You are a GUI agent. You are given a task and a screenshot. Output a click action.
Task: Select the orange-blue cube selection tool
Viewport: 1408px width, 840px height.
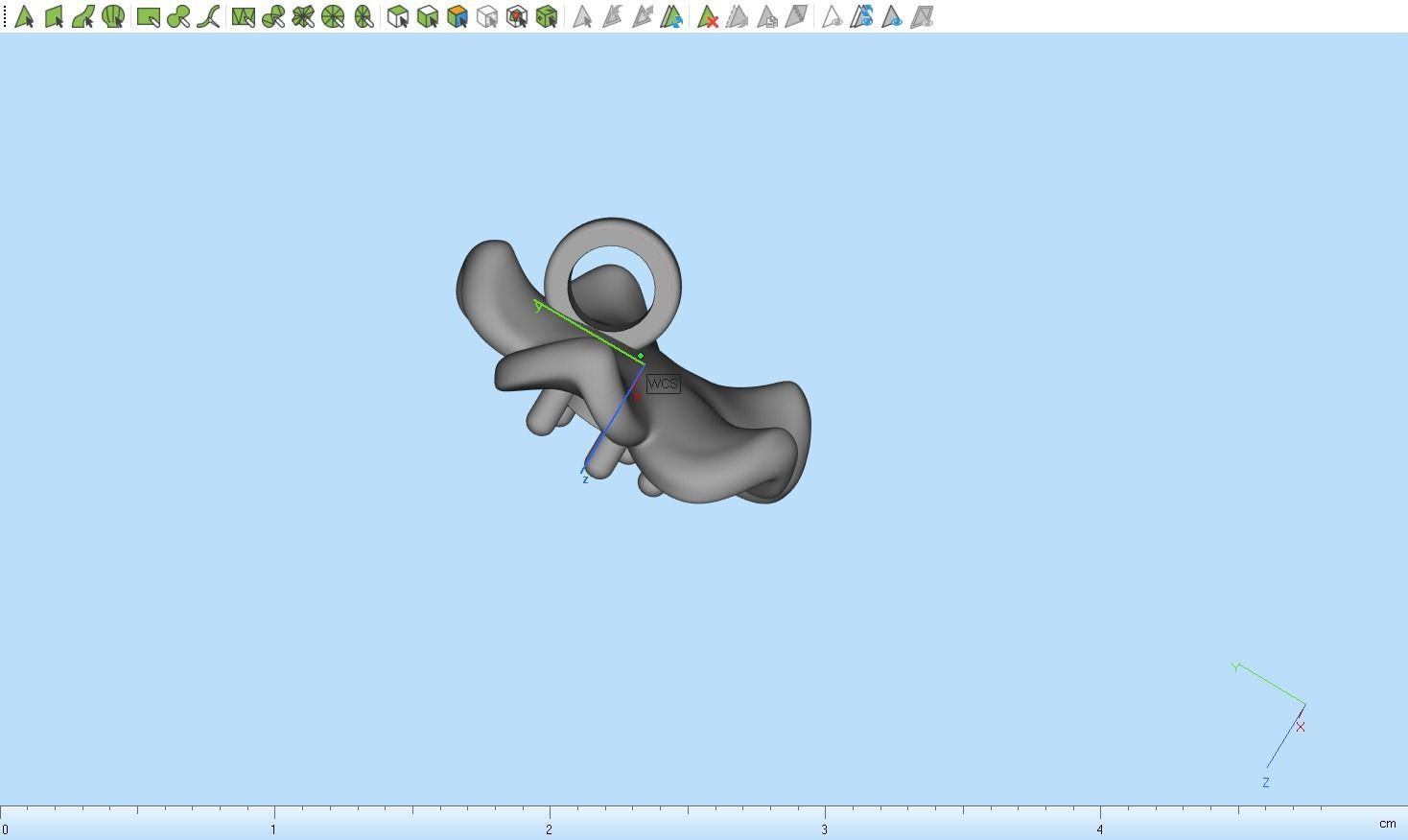point(458,16)
